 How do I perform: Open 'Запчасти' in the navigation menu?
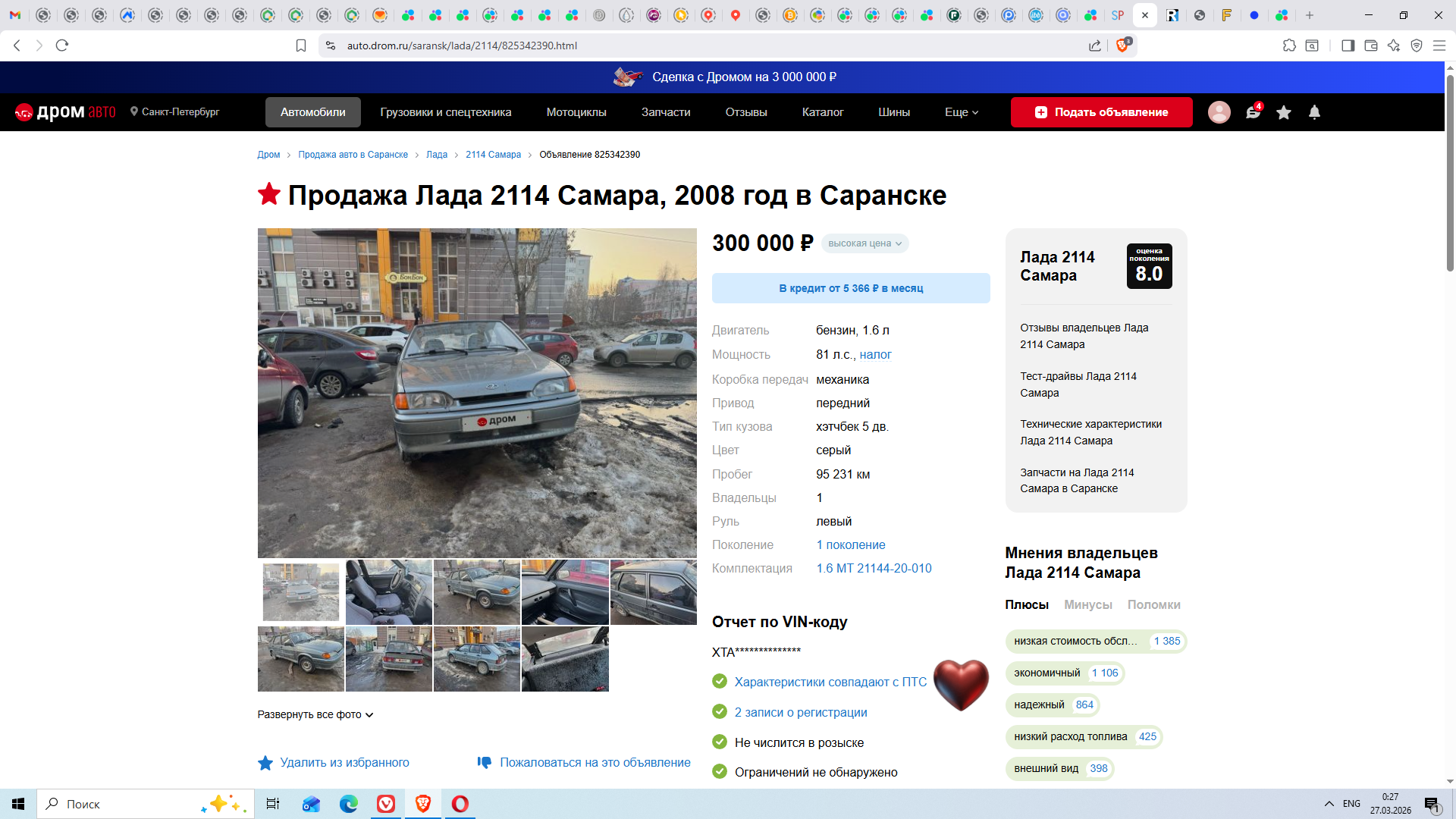[x=665, y=112]
